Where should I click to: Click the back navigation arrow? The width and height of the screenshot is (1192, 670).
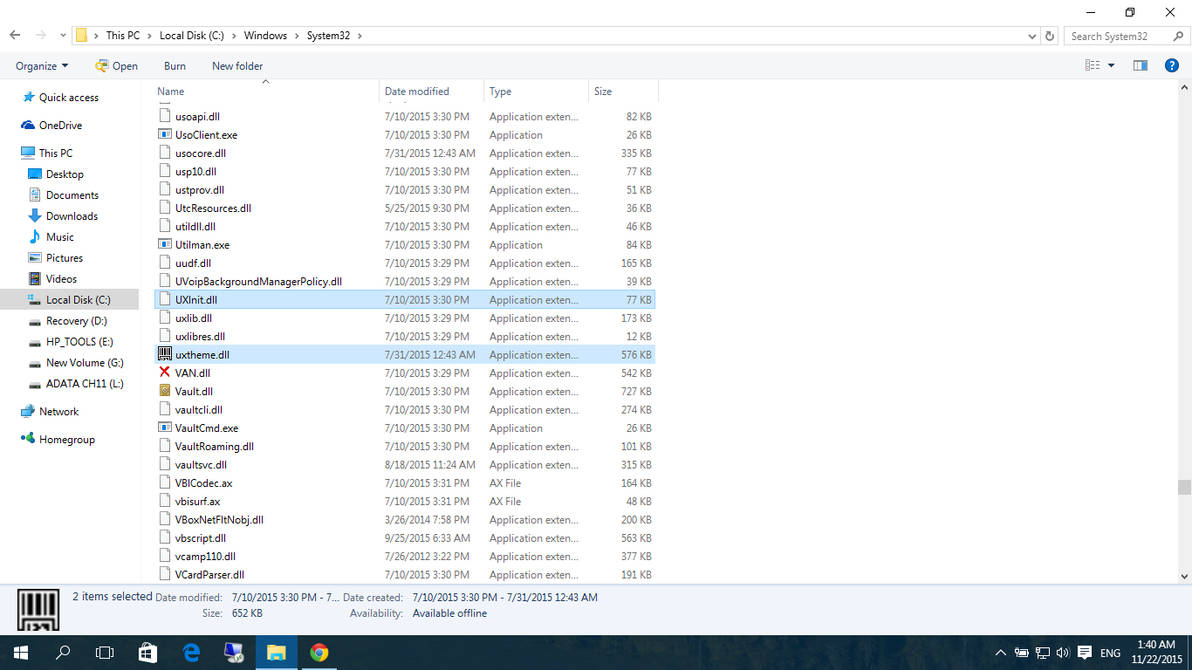tap(14, 35)
